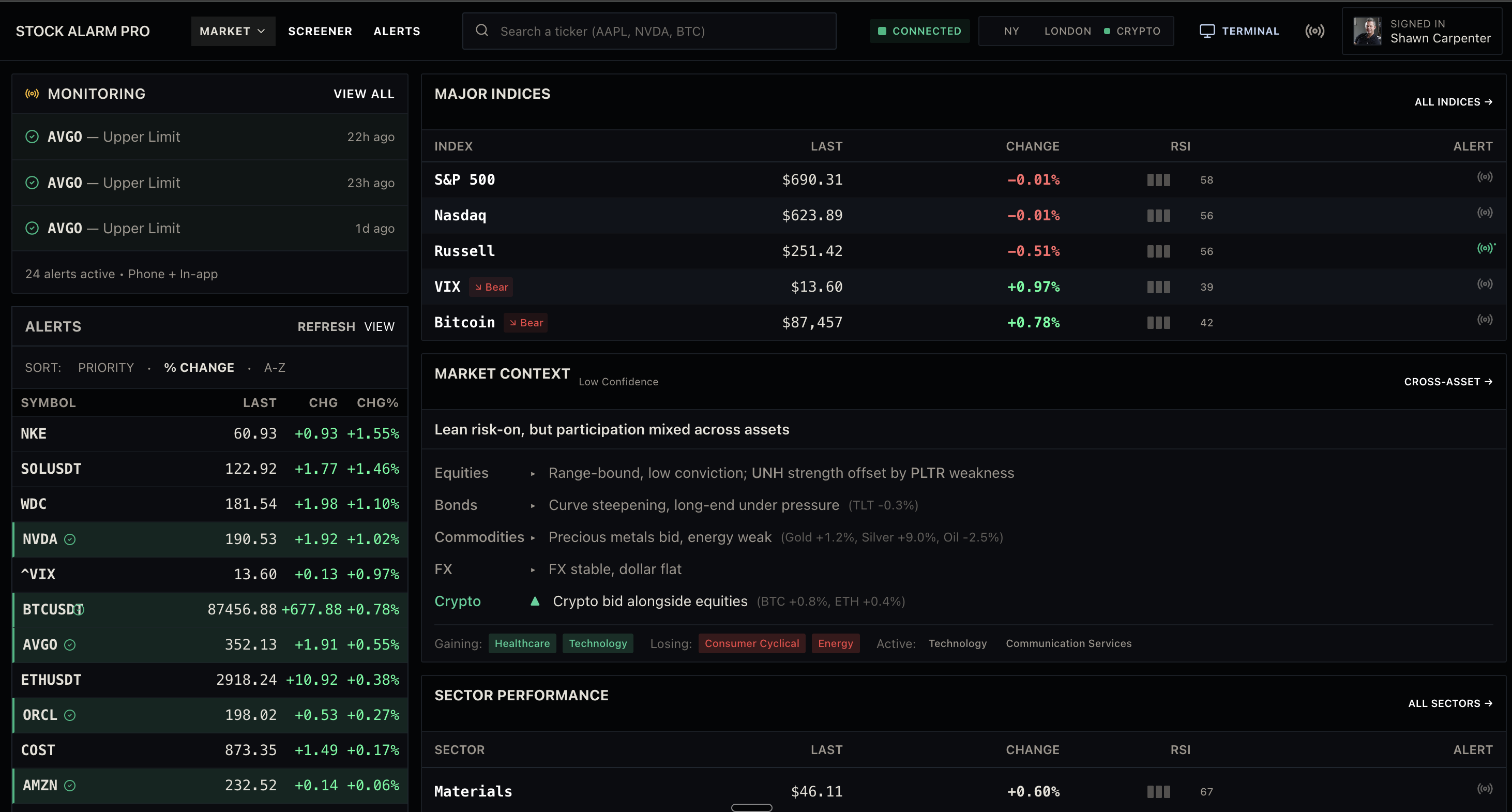Open All Sectors link
Screen dimensions: 1512x812
(1450, 703)
